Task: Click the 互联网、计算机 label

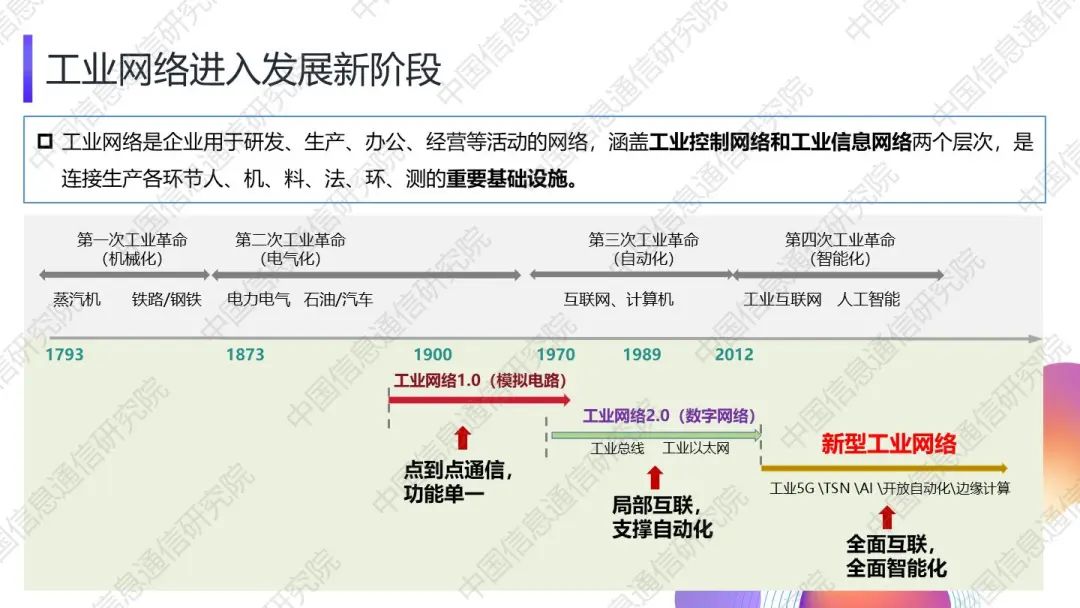Action: [618, 299]
